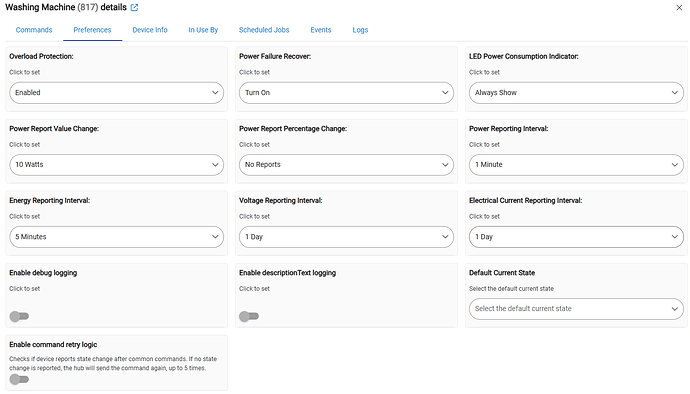Select the Preferences tab
This screenshot has height=394, width=690.
[x=92, y=30]
